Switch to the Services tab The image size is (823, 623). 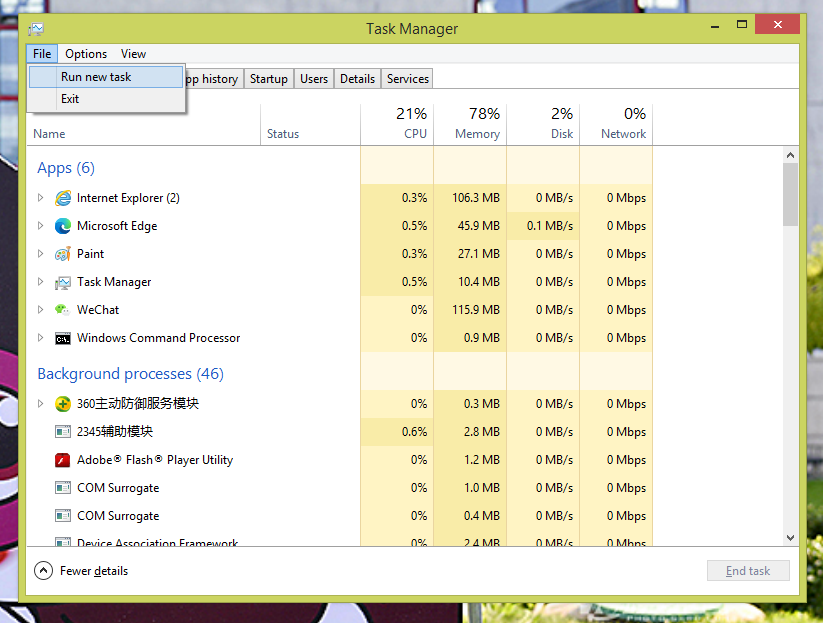click(x=408, y=79)
